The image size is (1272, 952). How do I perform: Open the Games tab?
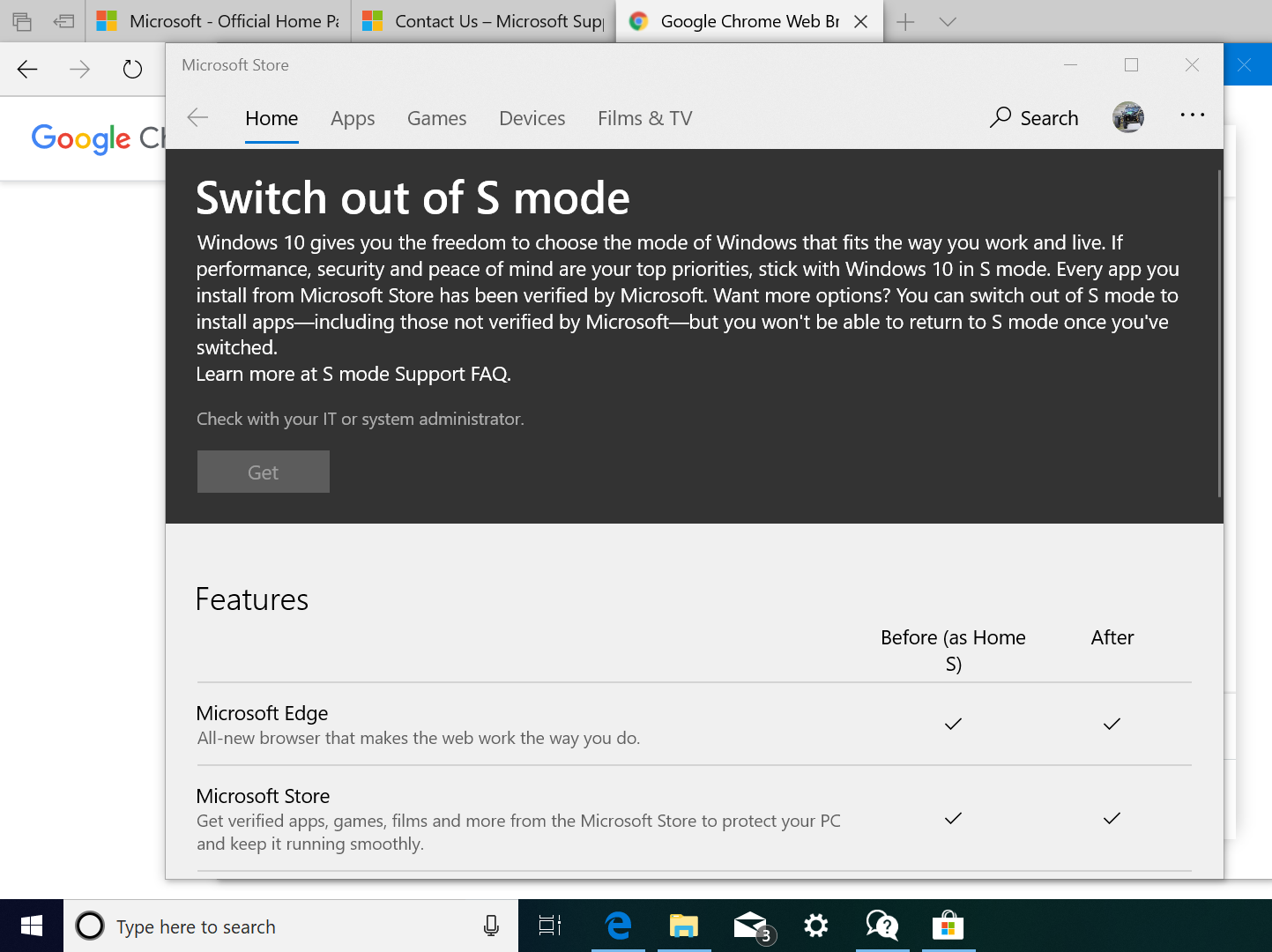coord(436,118)
